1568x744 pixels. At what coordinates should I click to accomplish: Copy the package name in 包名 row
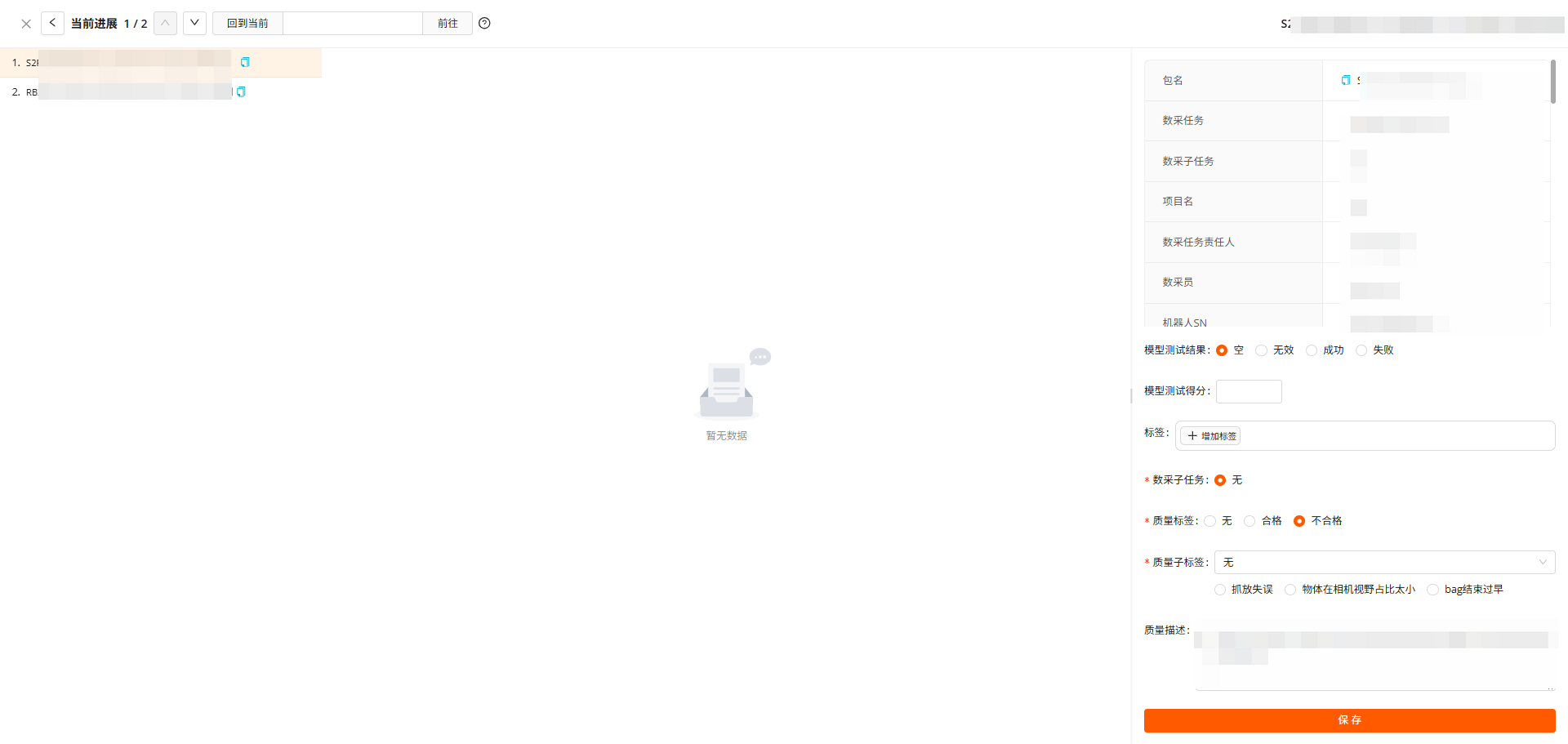pos(1346,80)
